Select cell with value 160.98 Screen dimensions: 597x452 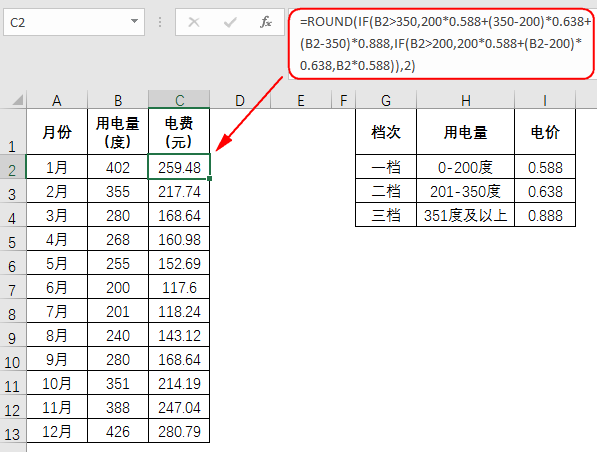(x=179, y=239)
